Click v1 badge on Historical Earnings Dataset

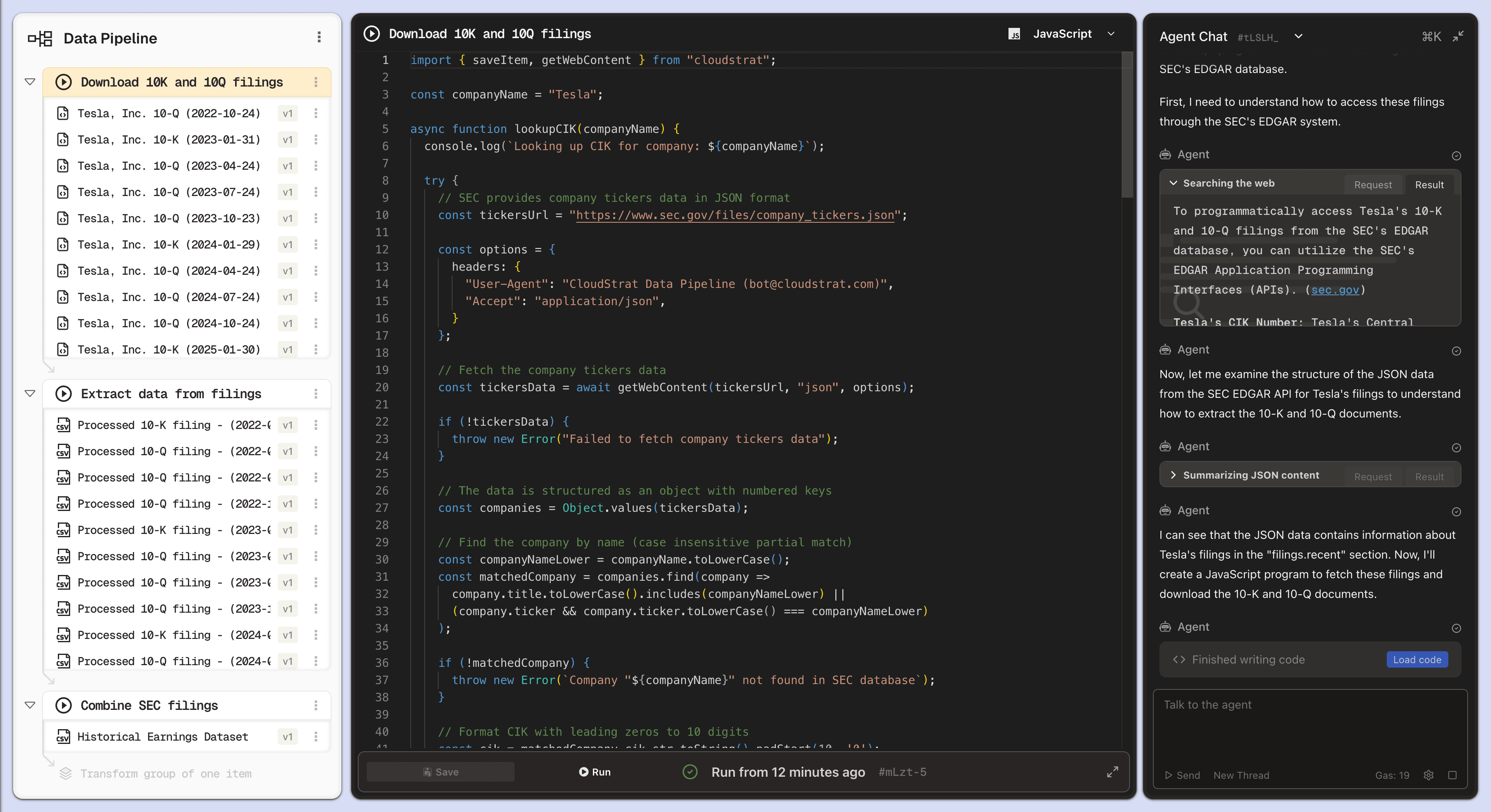click(x=288, y=737)
